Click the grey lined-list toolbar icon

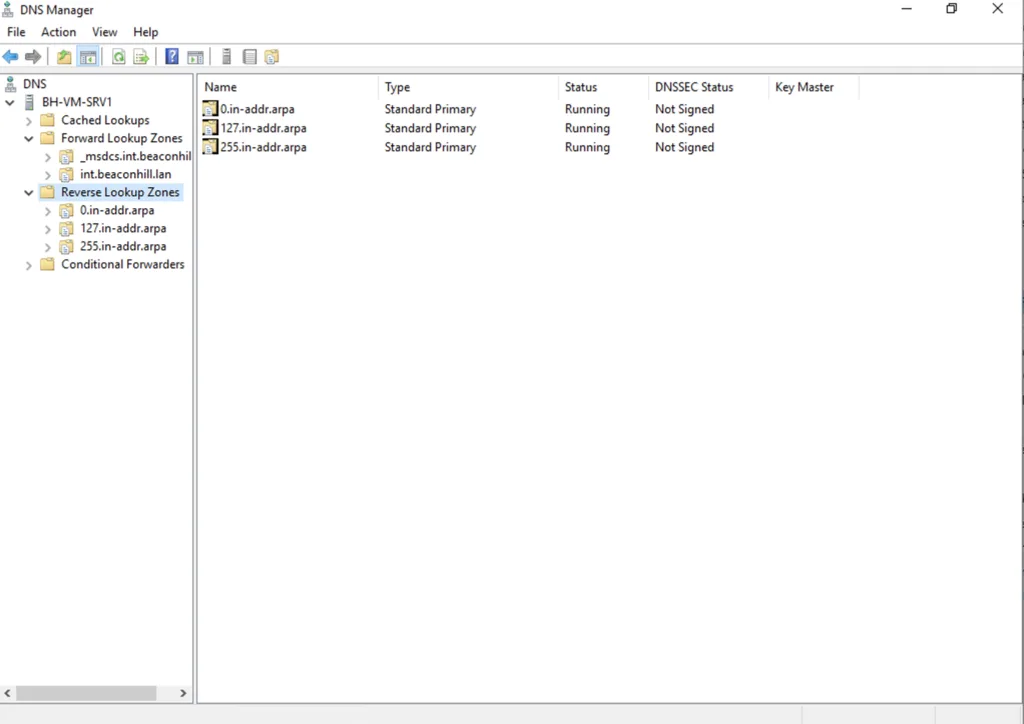click(249, 57)
